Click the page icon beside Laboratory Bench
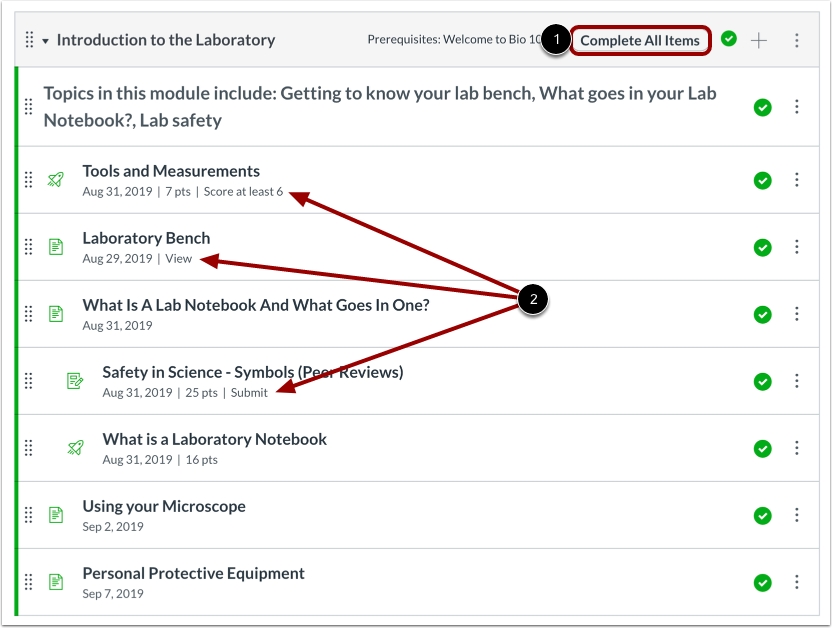The height and width of the screenshot is (628, 832). click(56, 247)
